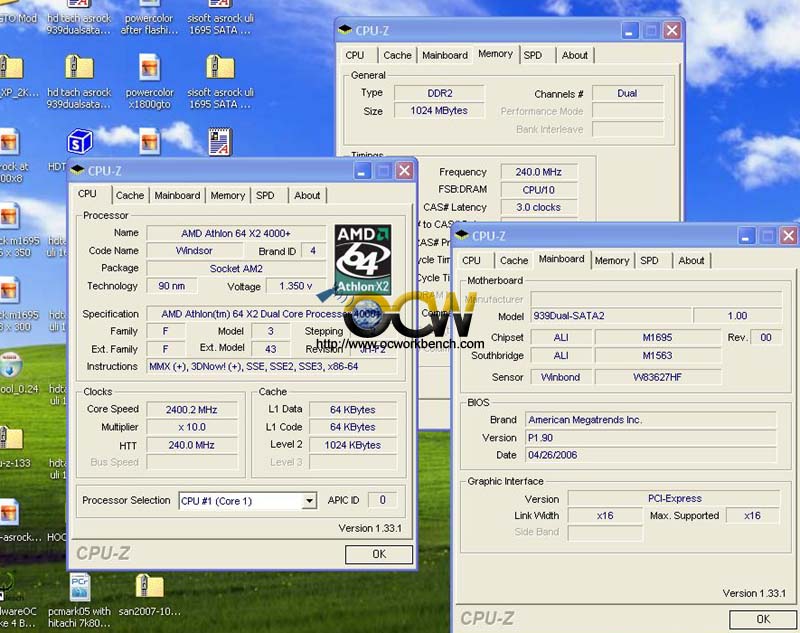Click the '939Dual-SATA2' motherboard model field

click(x=611, y=316)
